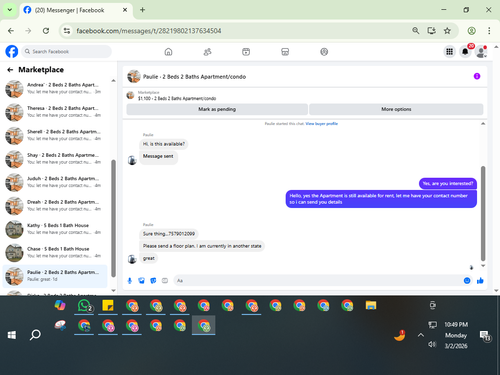Click the 'Sure thing' phone number message
This screenshot has height=375, width=500.
click(x=169, y=234)
